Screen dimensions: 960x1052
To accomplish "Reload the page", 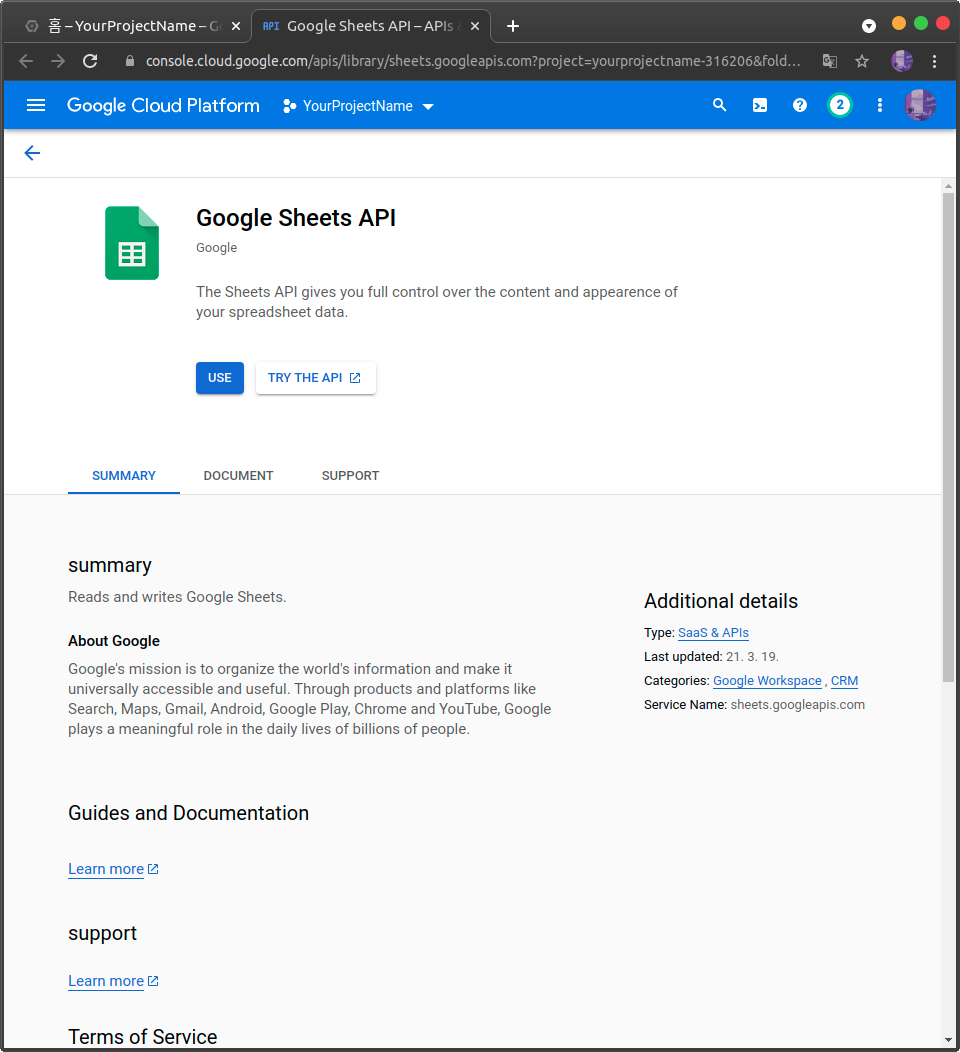I will (91, 61).
